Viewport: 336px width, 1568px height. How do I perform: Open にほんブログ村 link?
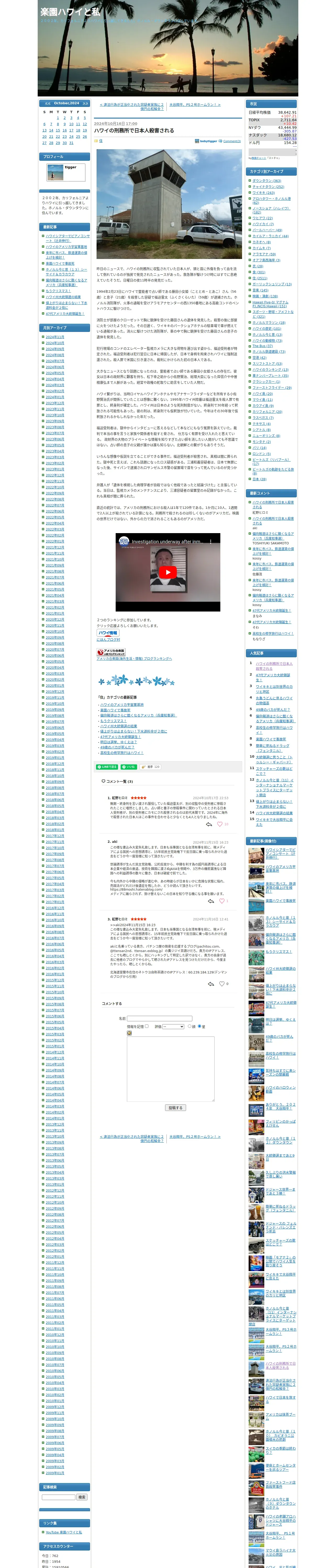click(x=109, y=640)
